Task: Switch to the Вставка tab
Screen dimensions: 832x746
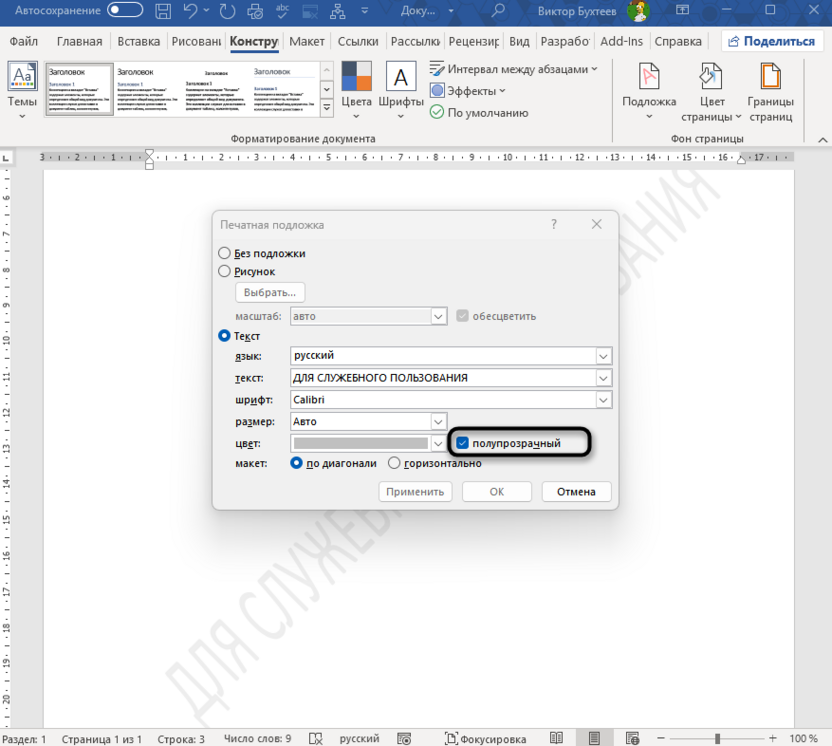Action: click(x=138, y=41)
